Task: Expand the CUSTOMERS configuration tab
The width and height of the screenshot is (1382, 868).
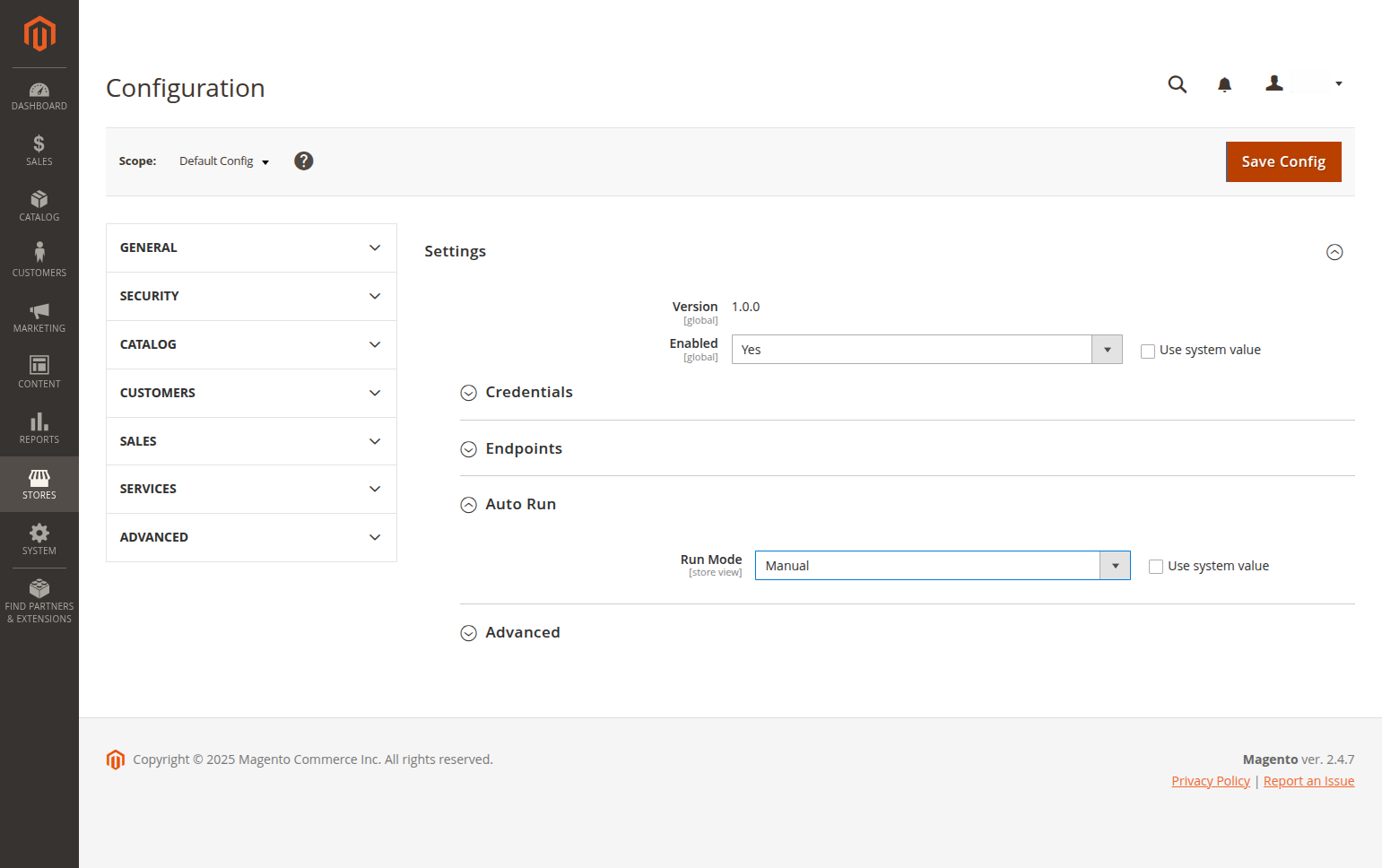Action: 251,393
